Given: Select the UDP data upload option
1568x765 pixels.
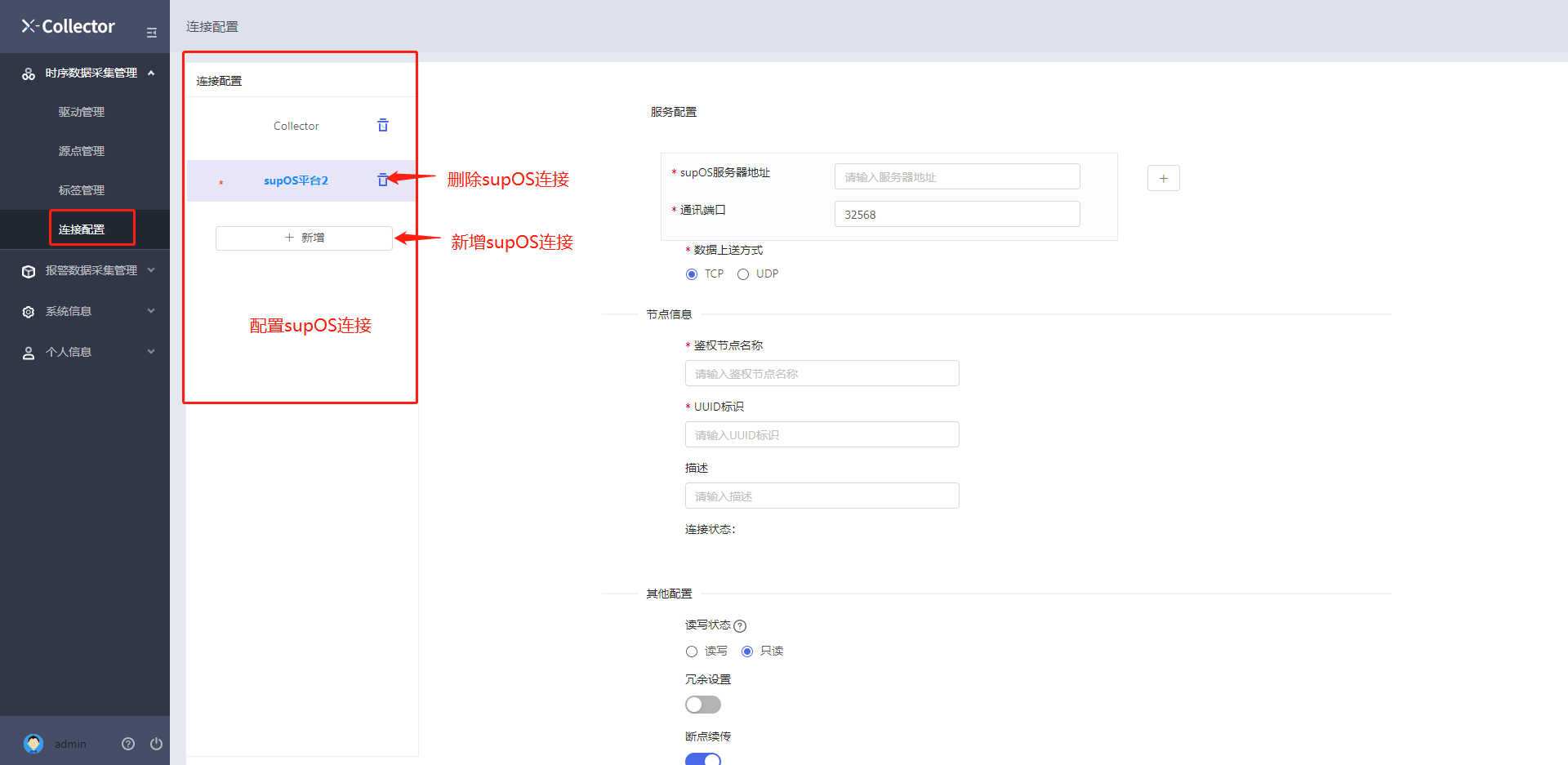Looking at the screenshot, I should click(x=743, y=274).
